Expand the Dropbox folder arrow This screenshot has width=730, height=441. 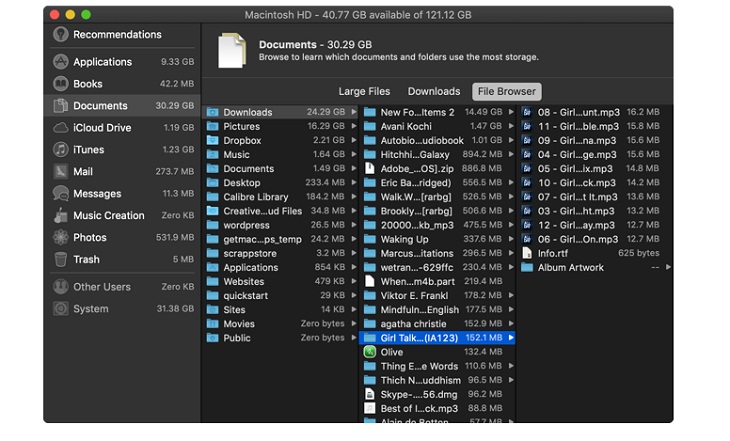(354, 140)
